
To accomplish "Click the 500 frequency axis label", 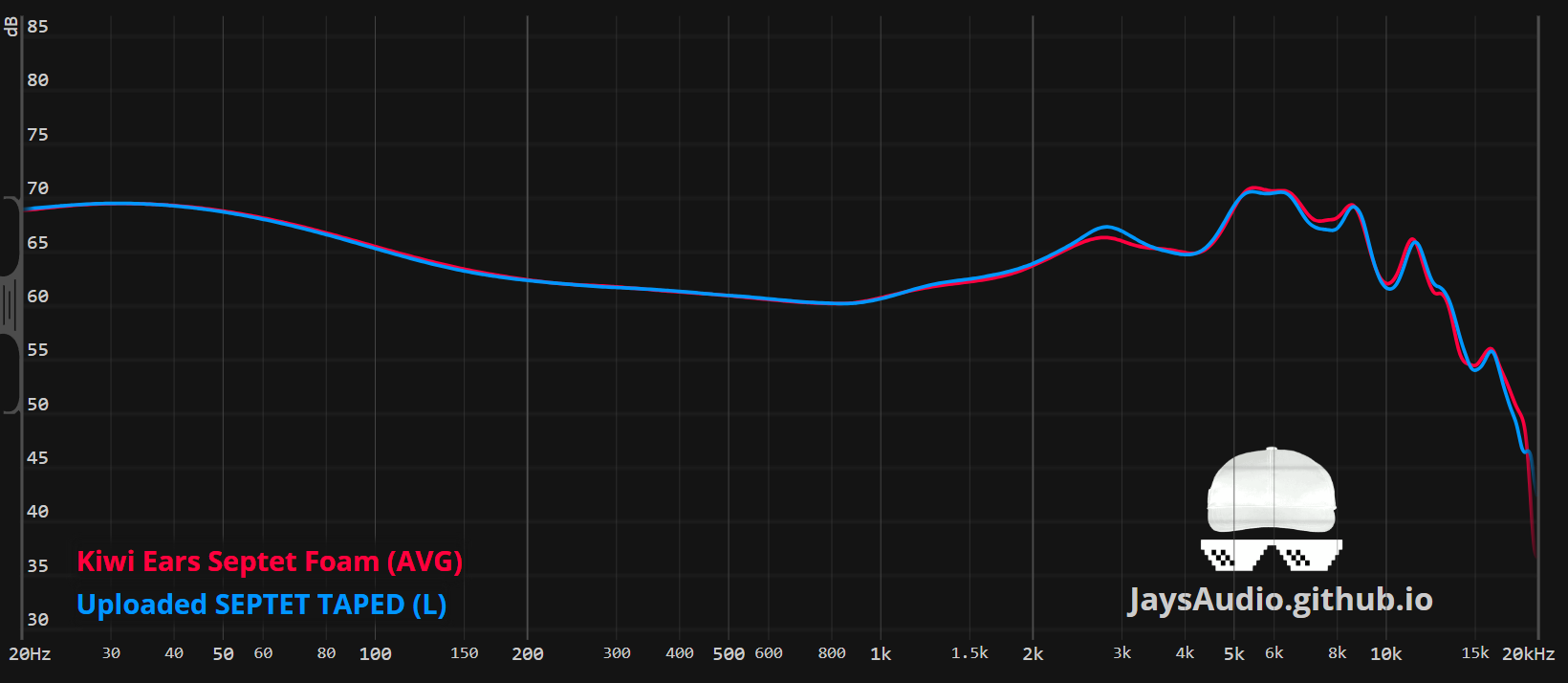I will click(x=729, y=654).
